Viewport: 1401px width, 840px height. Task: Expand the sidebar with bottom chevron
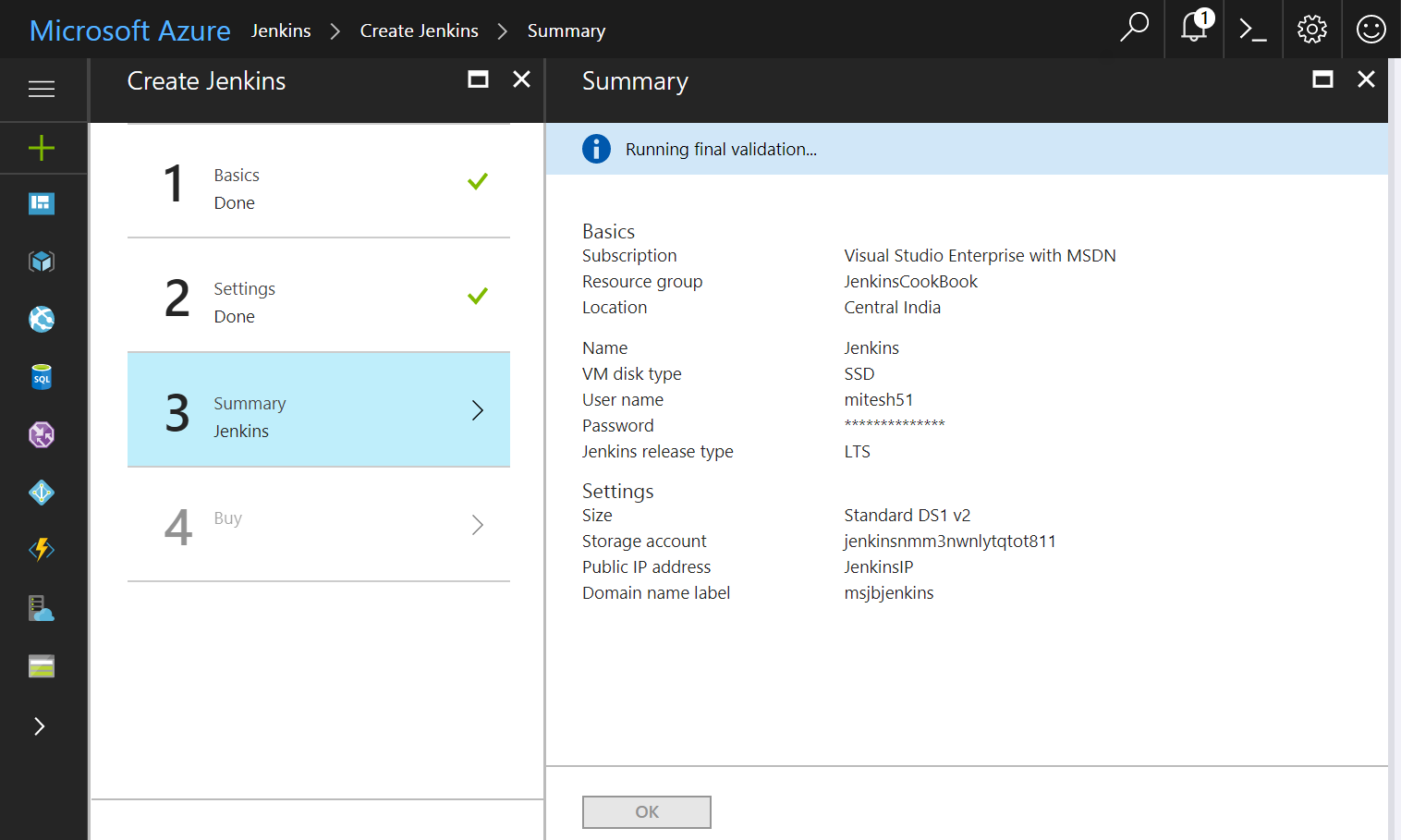(x=40, y=726)
